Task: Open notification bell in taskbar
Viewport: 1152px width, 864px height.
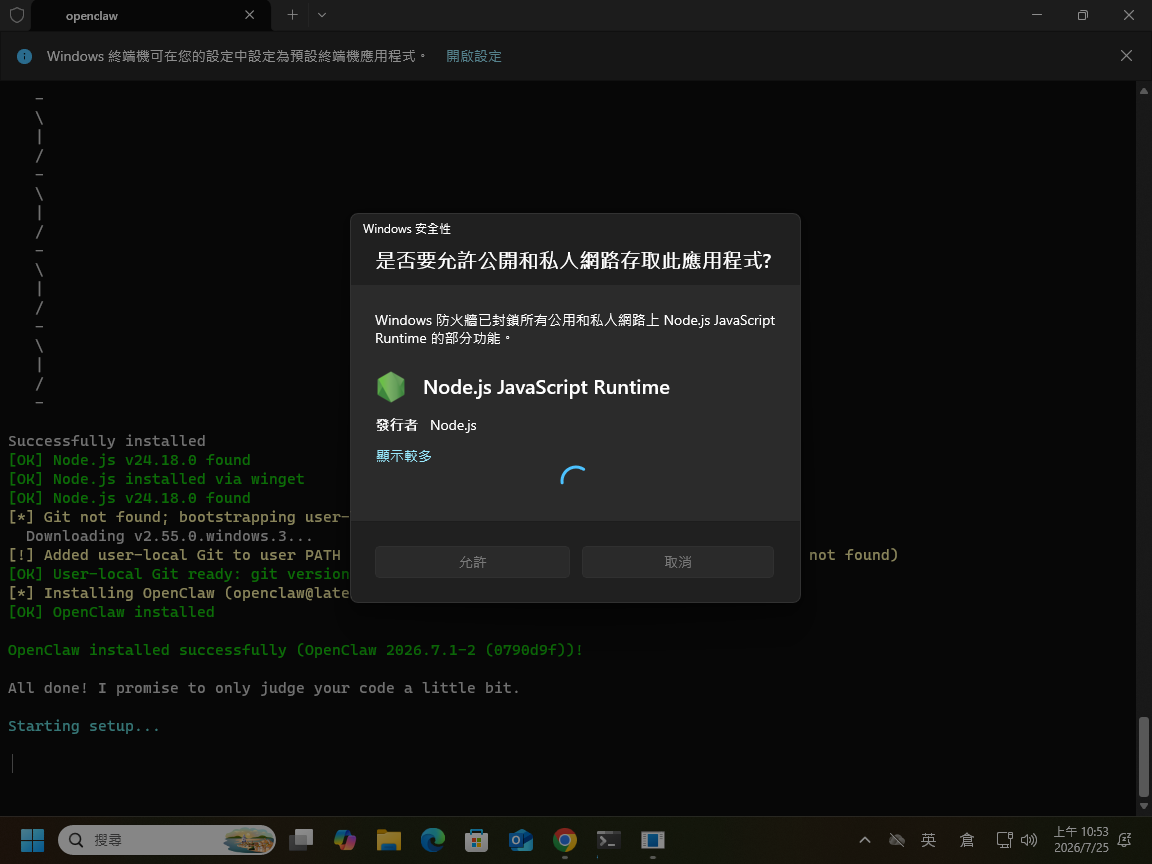Action: pos(1124,840)
